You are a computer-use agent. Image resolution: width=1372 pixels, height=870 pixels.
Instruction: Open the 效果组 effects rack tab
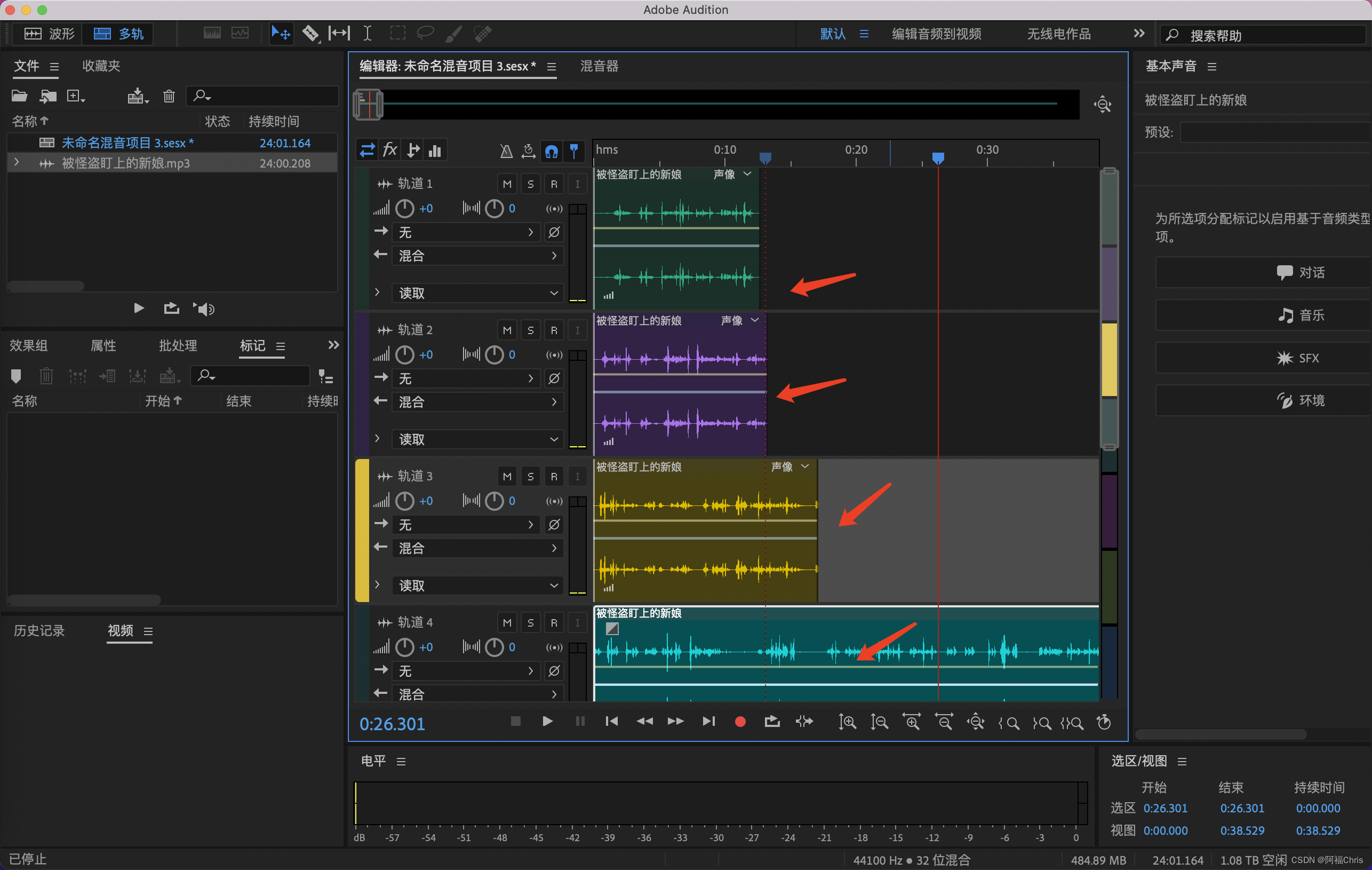(x=28, y=345)
